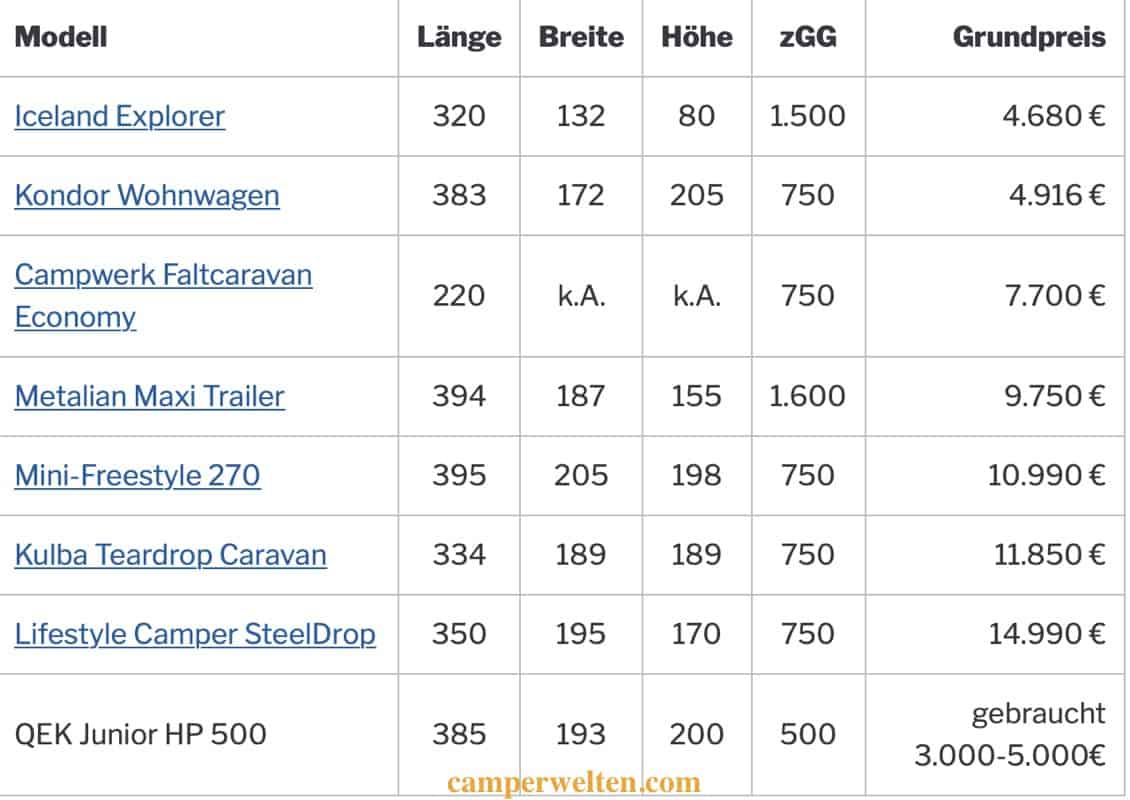This screenshot has height=800, width=1130.
Task: Open the Metalian Maxi Trailer link
Action: pyautogui.click(x=149, y=396)
